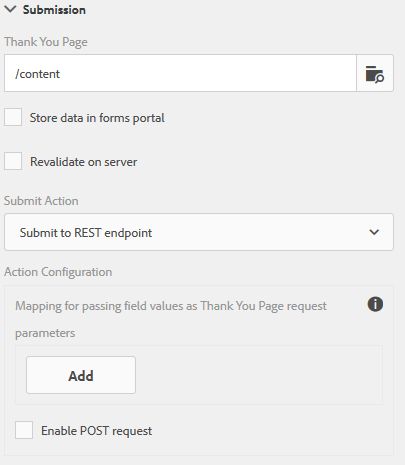Click empty area beside the Add button

coord(259,375)
